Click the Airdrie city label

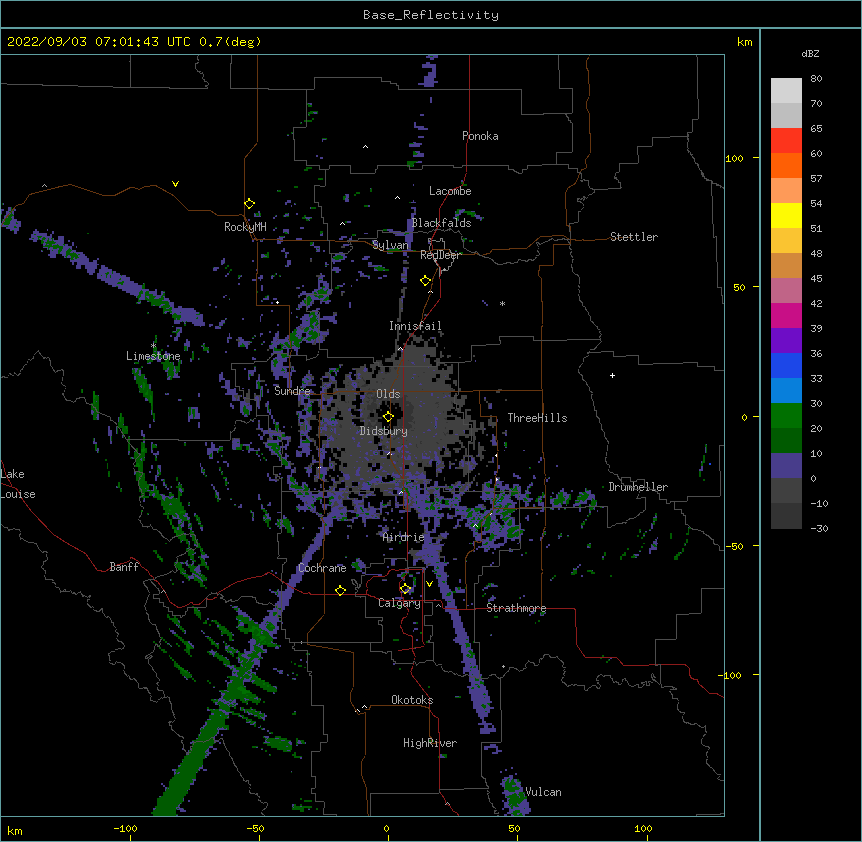[x=404, y=537]
